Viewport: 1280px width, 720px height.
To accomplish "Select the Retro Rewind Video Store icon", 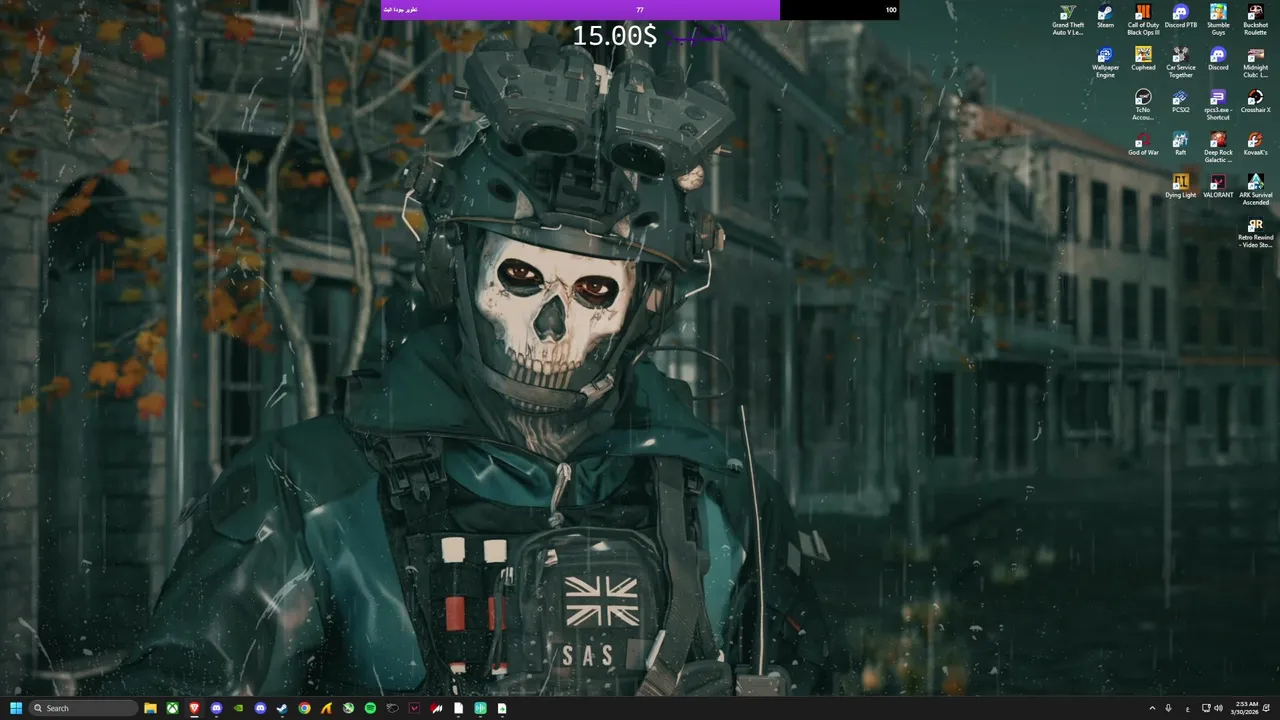I will (1255, 232).
